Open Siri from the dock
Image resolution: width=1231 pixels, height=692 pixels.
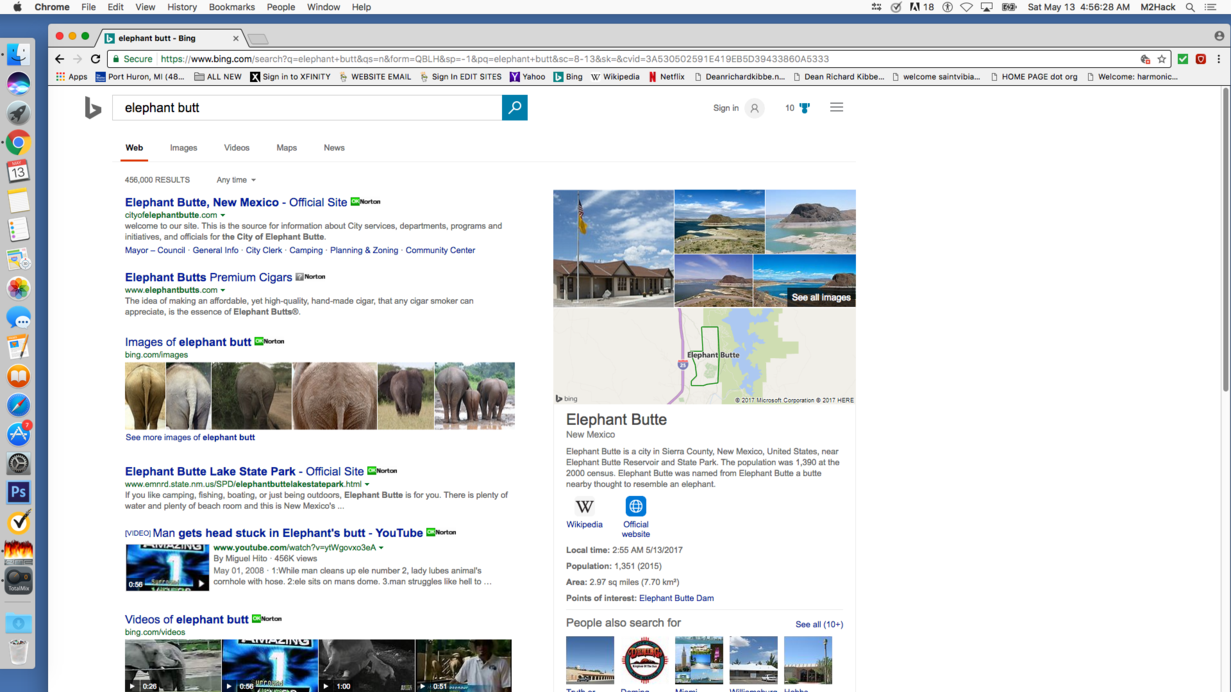pyautogui.click(x=18, y=84)
